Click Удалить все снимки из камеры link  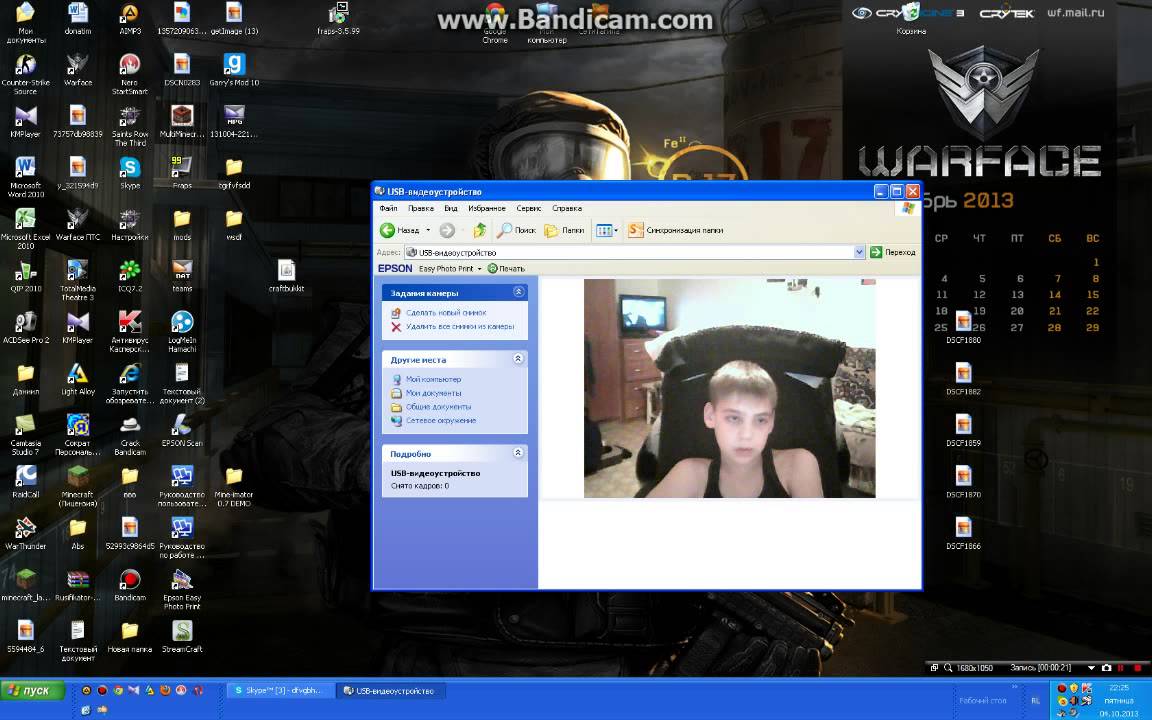click(x=460, y=326)
